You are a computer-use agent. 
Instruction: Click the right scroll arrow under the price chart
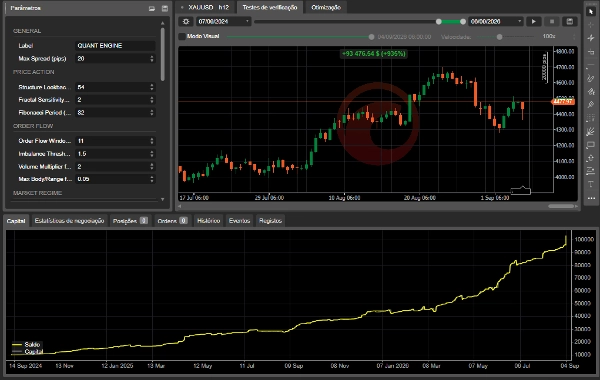[x=576, y=206]
